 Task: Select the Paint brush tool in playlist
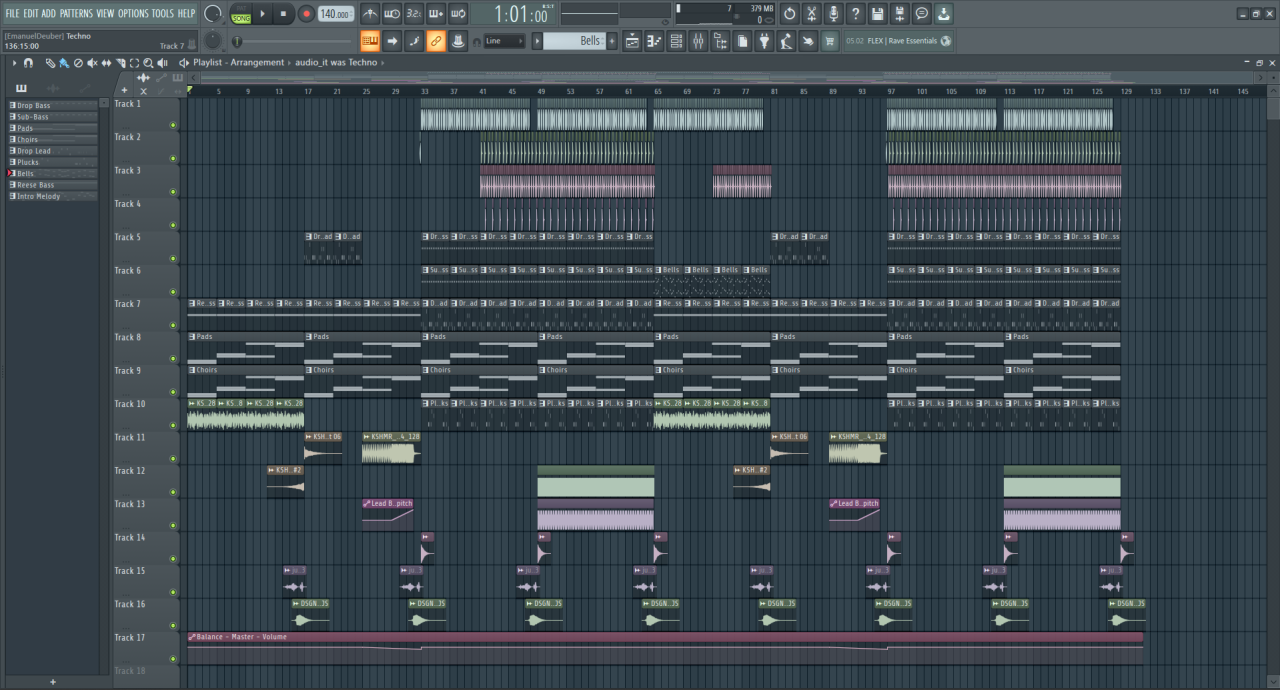point(64,63)
